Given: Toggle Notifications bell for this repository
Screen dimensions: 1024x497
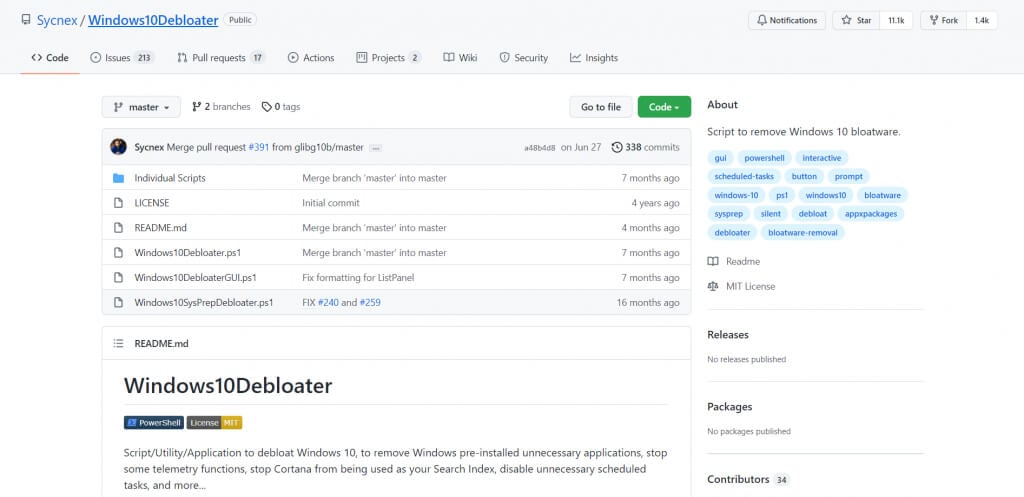Looking at the screenshot, I should [x=787, y=20].
